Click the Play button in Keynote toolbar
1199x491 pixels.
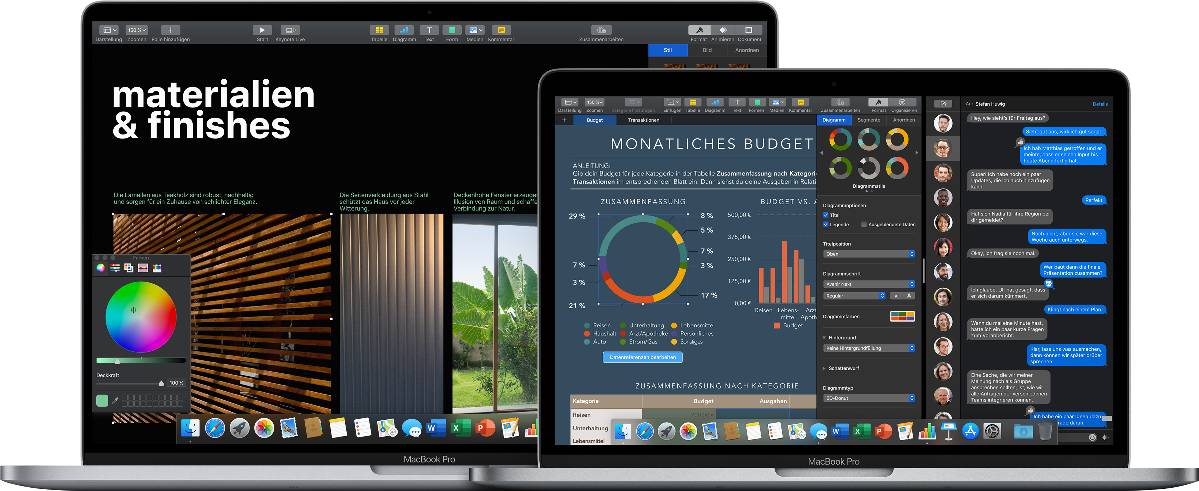click(262, 31)
